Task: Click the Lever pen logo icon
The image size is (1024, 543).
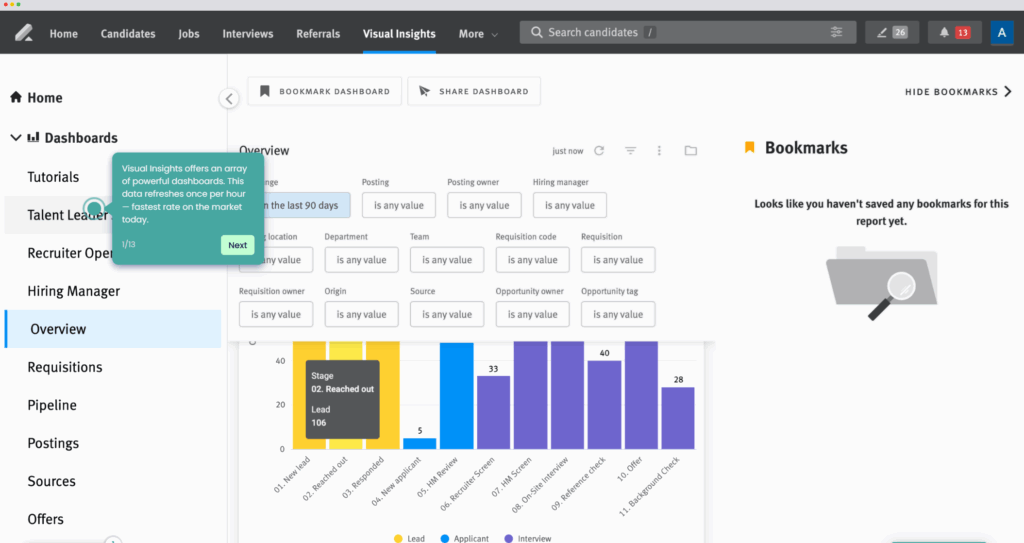Action: pyautogui.click(x=24, y=33)
